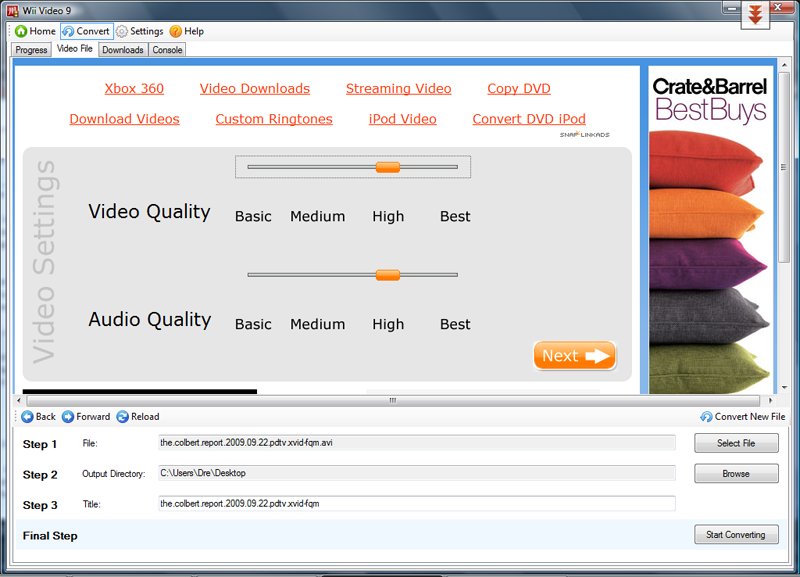Click the Forward arrow icon
Screen dimensions: 800x577
pos(68,417)
